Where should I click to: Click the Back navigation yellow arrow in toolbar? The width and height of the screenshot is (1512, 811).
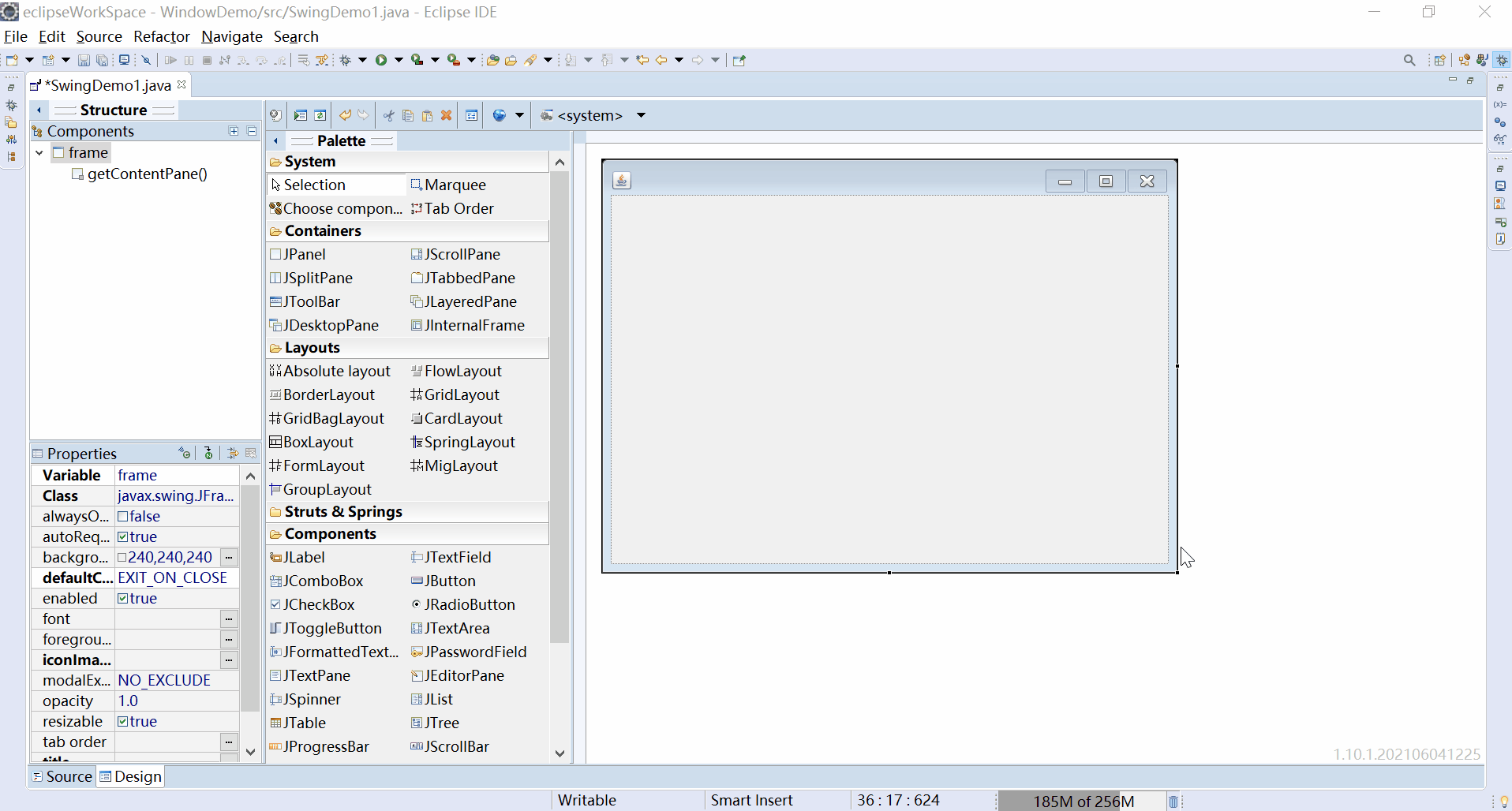(661, 60)
